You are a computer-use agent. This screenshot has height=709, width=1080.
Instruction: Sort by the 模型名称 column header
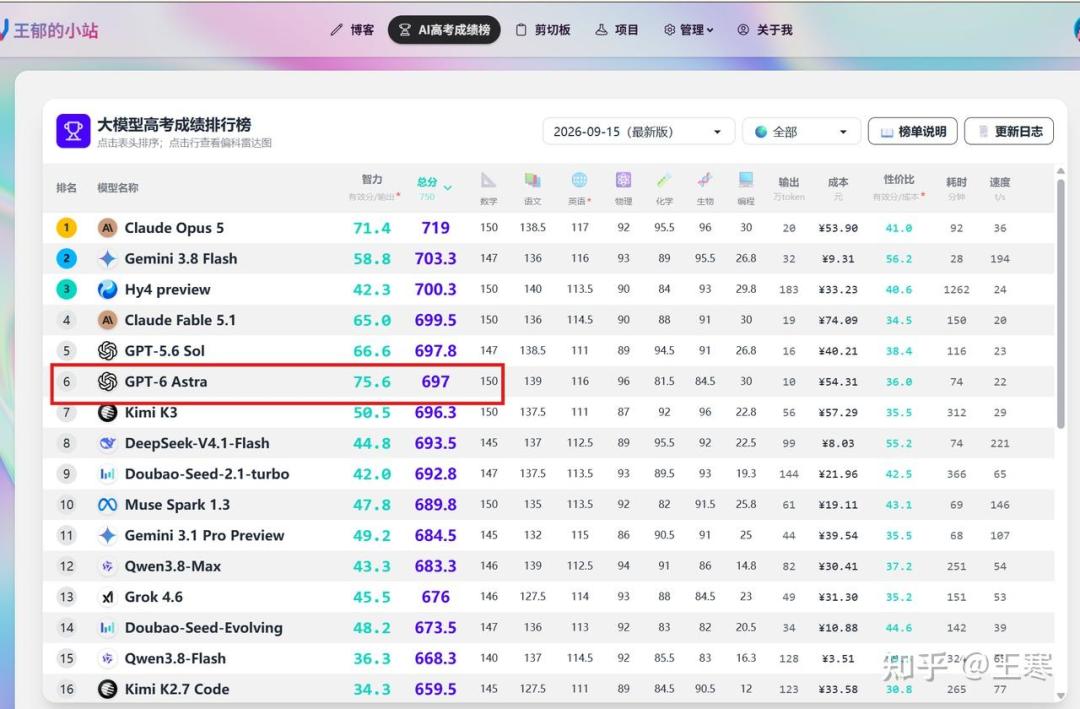[x=118, y=187]
